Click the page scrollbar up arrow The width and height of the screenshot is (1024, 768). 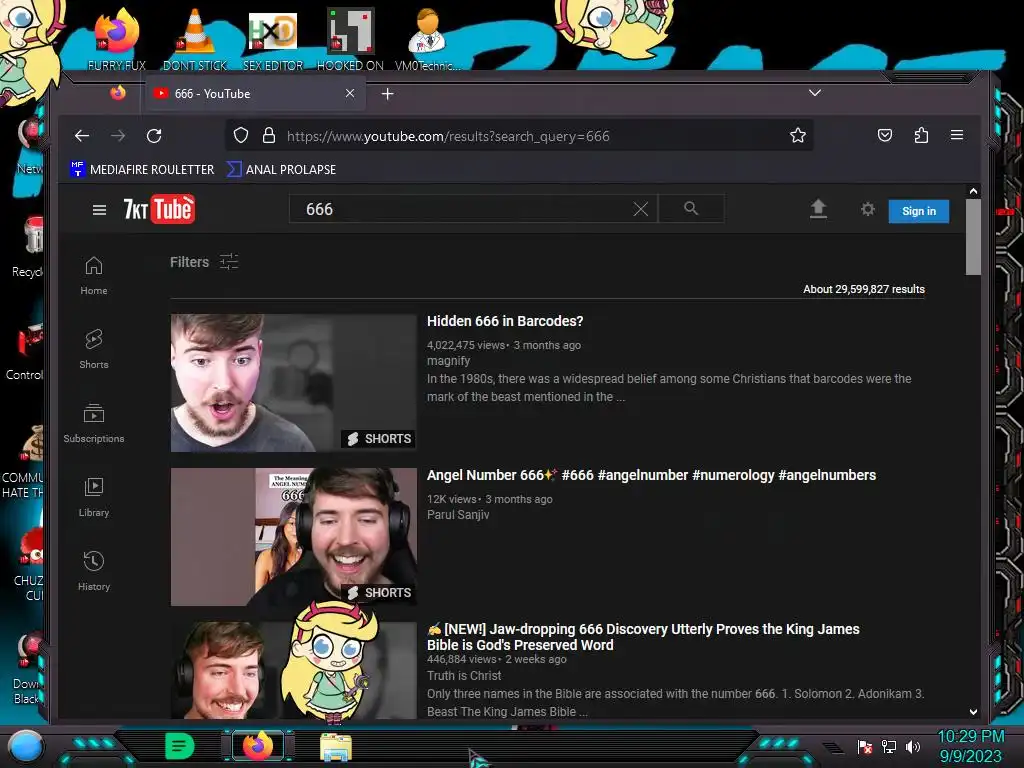point(973,191)
